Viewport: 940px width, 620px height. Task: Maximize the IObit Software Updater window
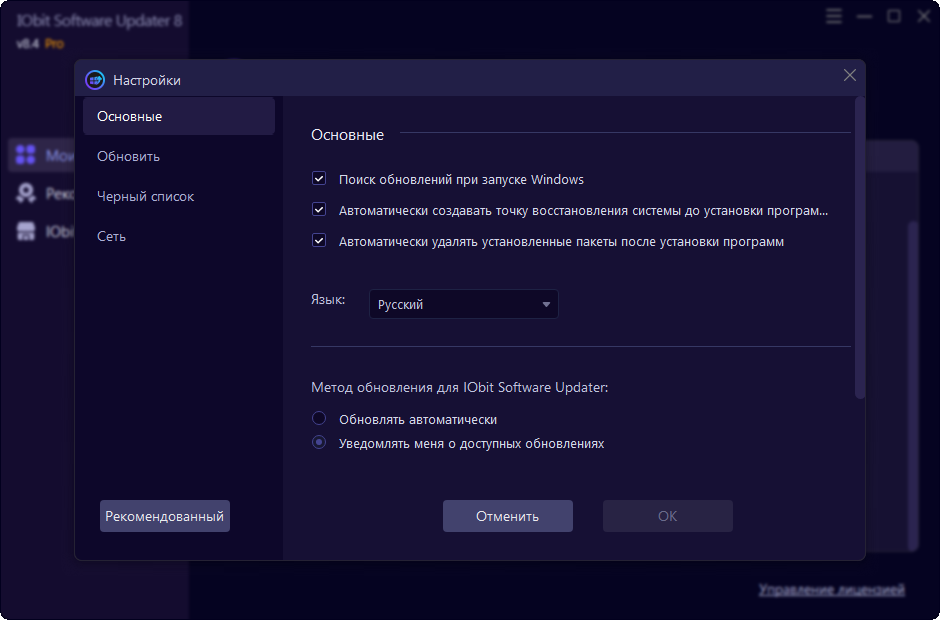894,16
